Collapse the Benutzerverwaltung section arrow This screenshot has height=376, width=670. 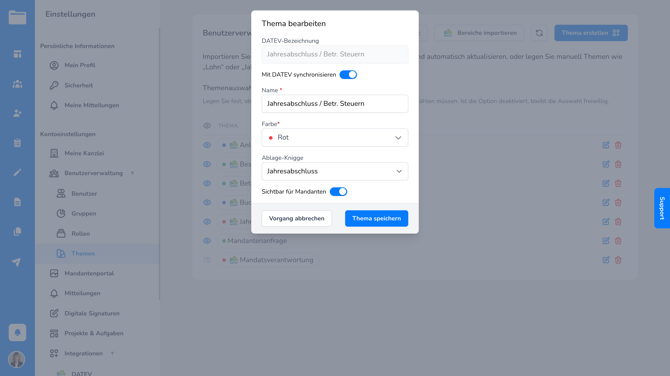pyautogui.click(x=132, y=173)
